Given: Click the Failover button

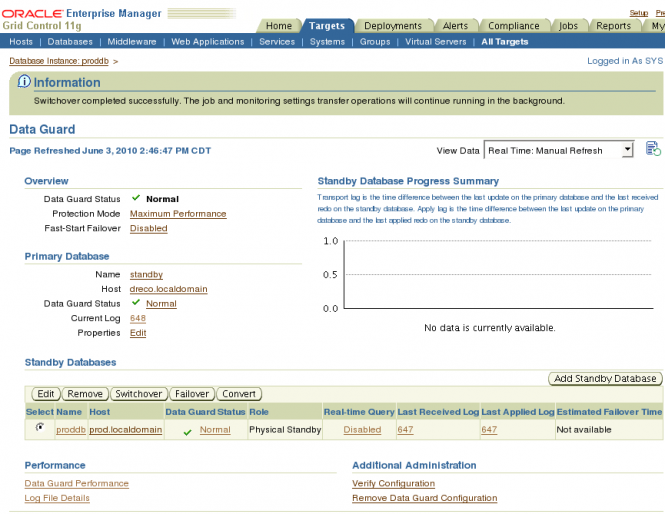Looking at the screenshot, I should pyautogui.click(x=192, y=394).
